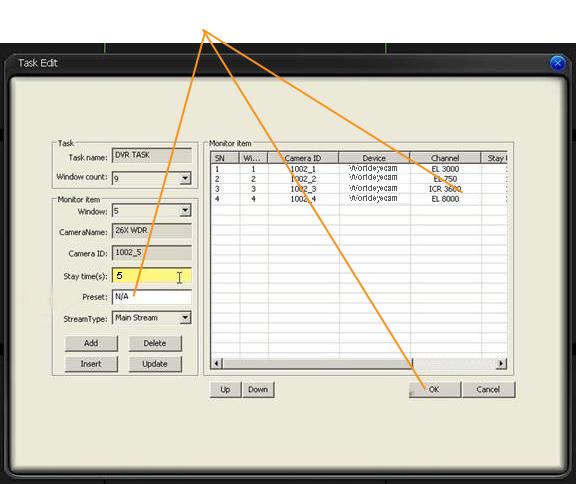This screenshot has width=576, height=484.
Task: Focus the Stay time(s) field
Action: (152, 276)
